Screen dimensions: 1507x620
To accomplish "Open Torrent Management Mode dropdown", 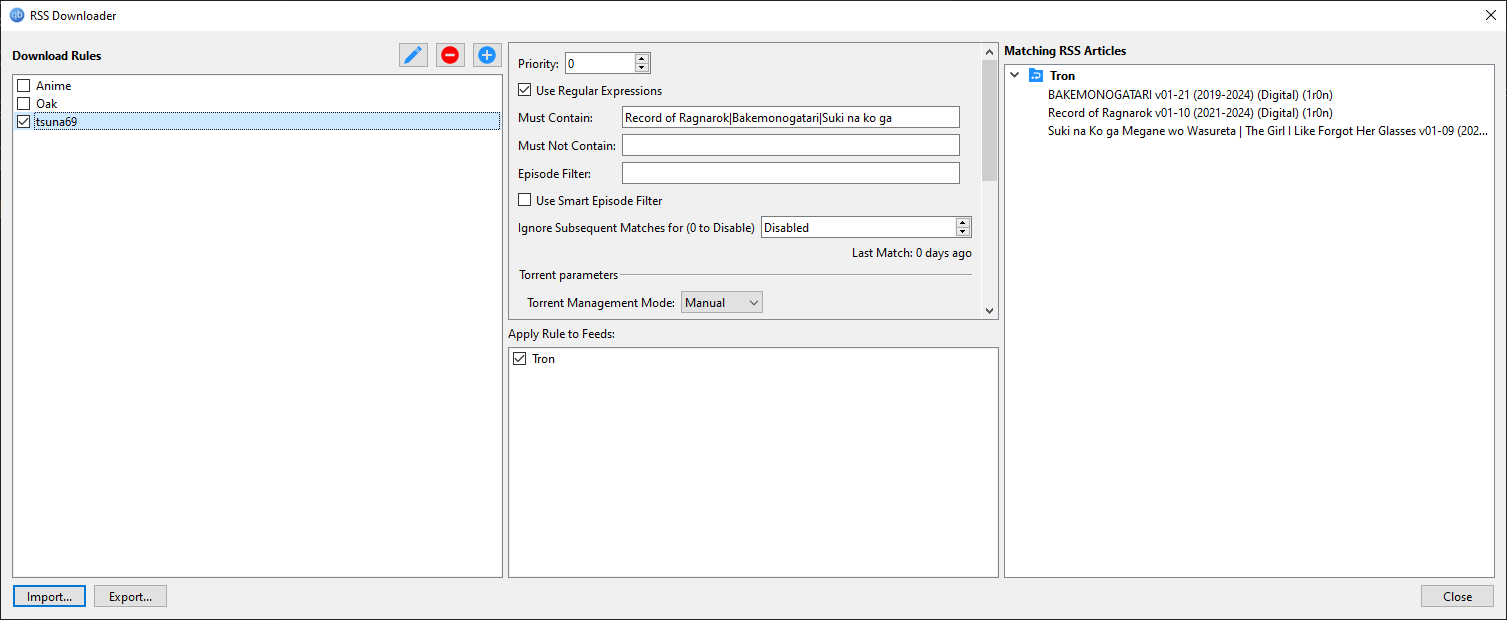I will [721, 302].
